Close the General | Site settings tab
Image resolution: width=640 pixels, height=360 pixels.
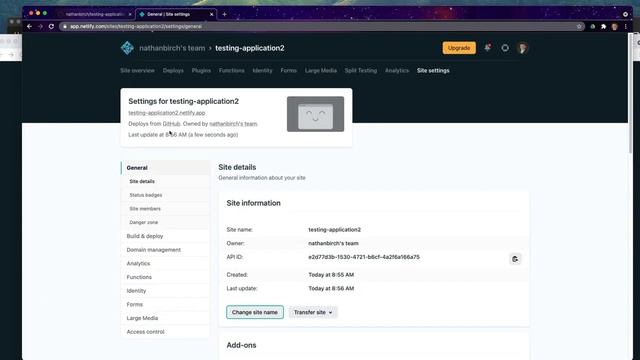click(x=211, y=14)
